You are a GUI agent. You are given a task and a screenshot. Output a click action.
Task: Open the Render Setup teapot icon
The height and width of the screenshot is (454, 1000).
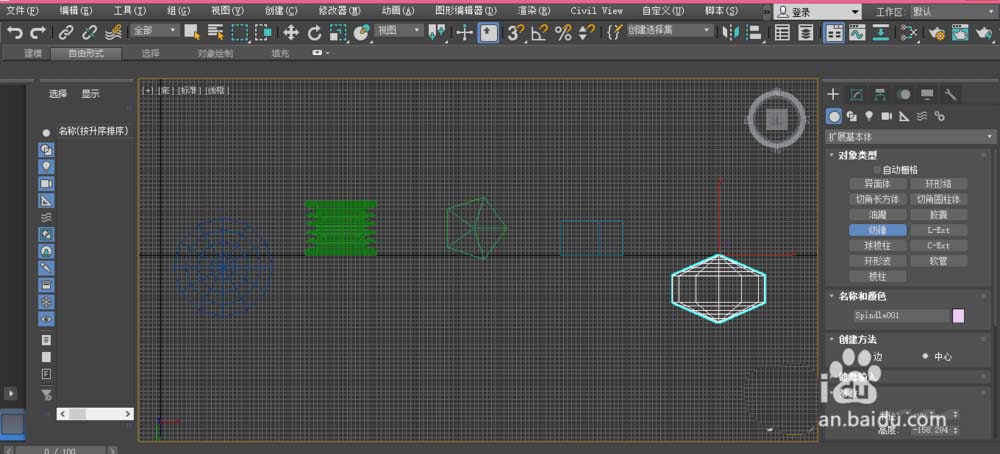936,32
